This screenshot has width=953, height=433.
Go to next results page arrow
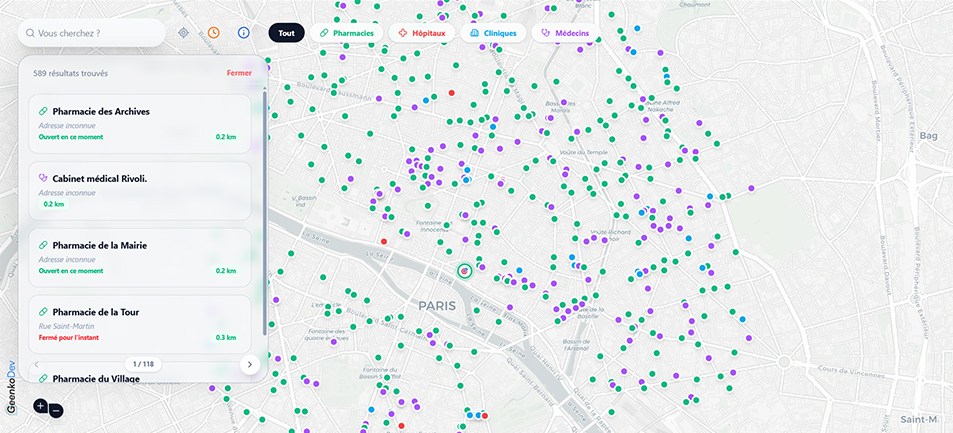(250, 364)
